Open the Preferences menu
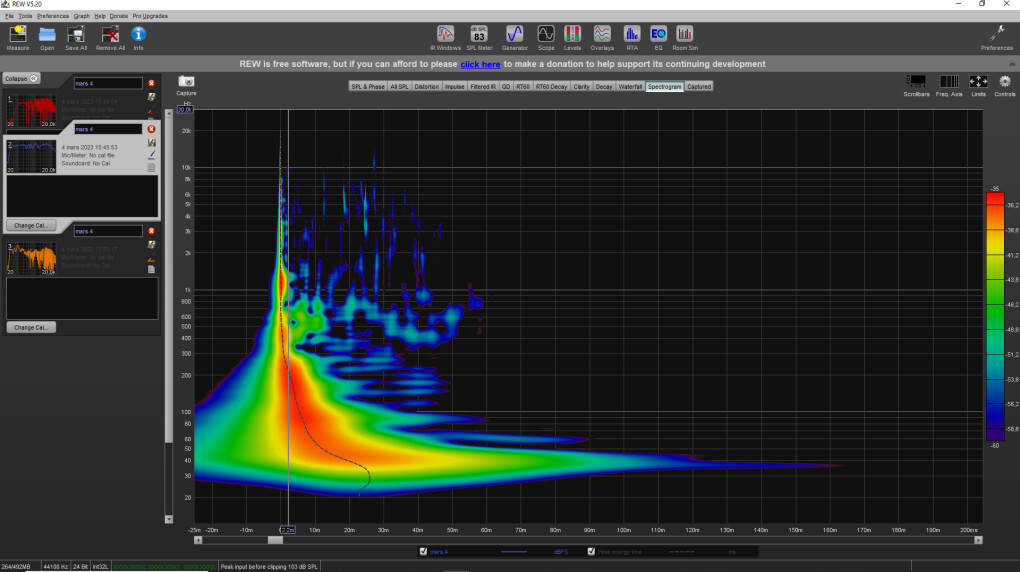1020x572 pixels. (x=53, y=16)
